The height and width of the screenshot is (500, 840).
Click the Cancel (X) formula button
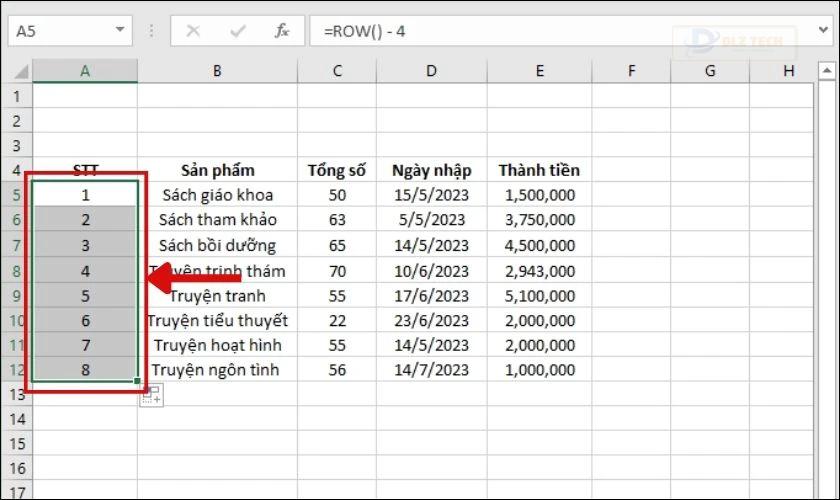(193, 31)
